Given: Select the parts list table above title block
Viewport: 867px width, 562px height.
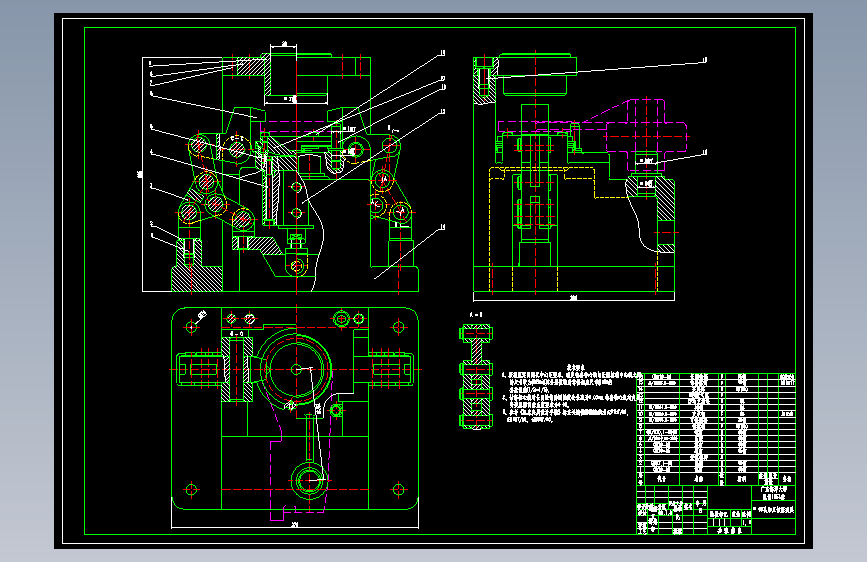Looking at the screenshot, I should pos(716,429).
